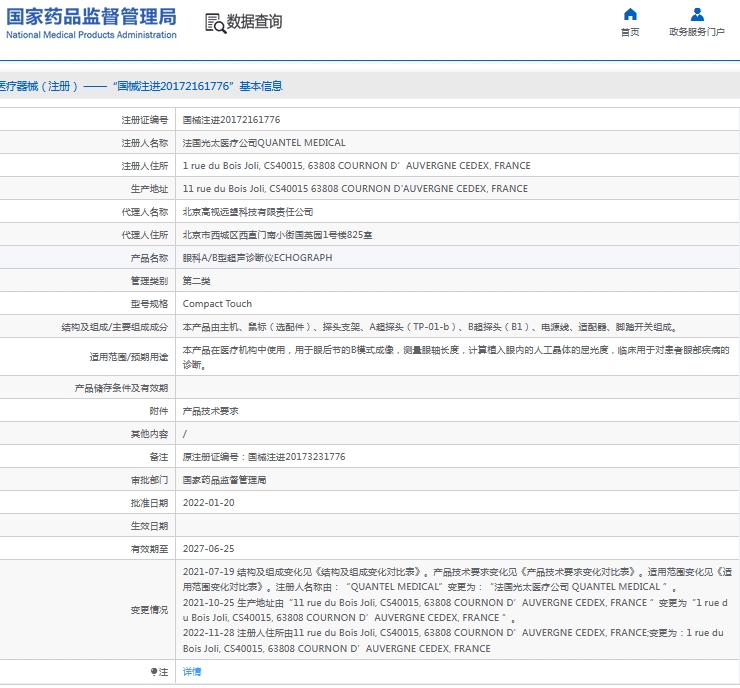Go to 首页 home text link
The height and width of the screenshot is (688, 740).
pos(630,32)
